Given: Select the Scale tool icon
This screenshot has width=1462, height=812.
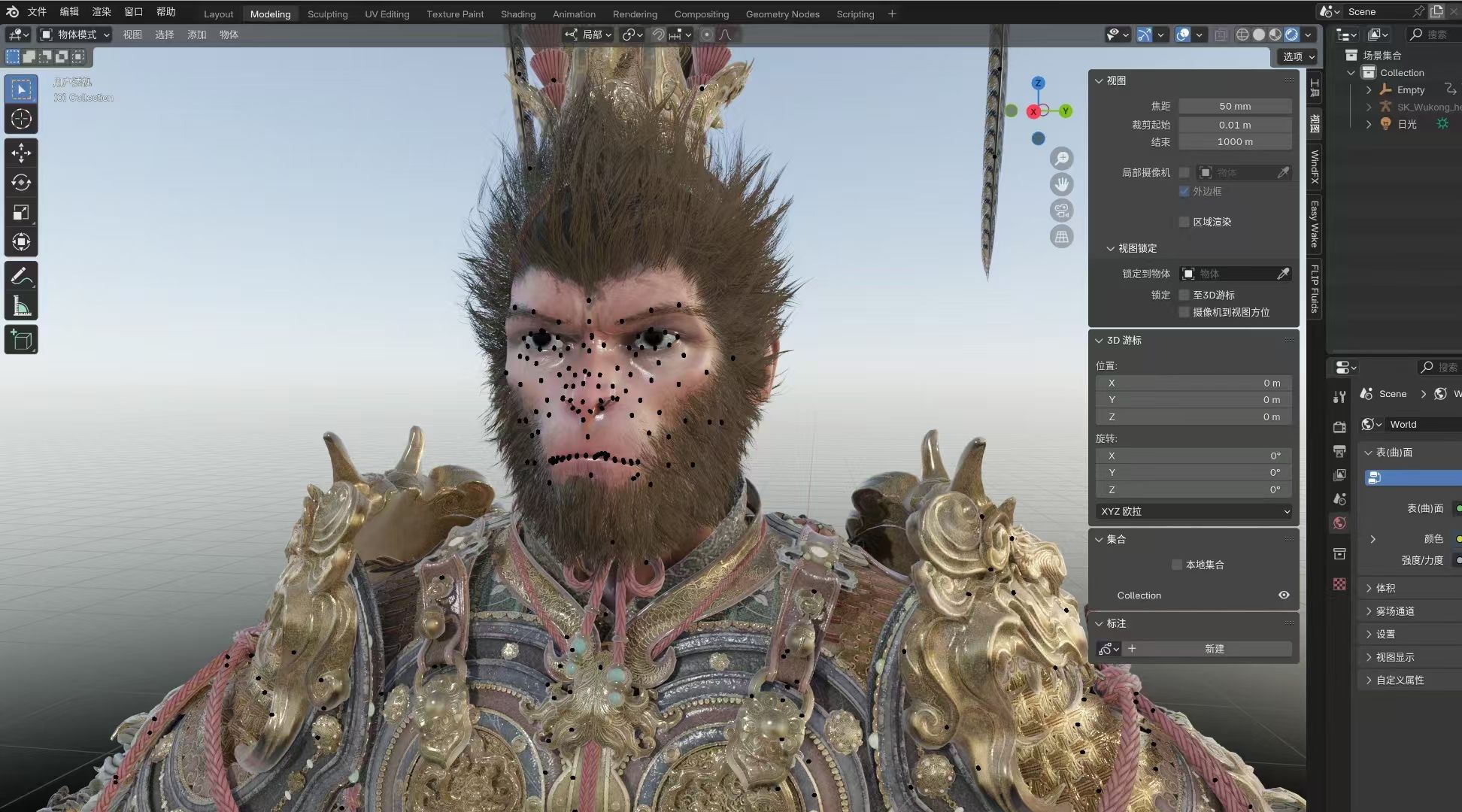Looking at the screenshot, I should (x=21, y=213).
